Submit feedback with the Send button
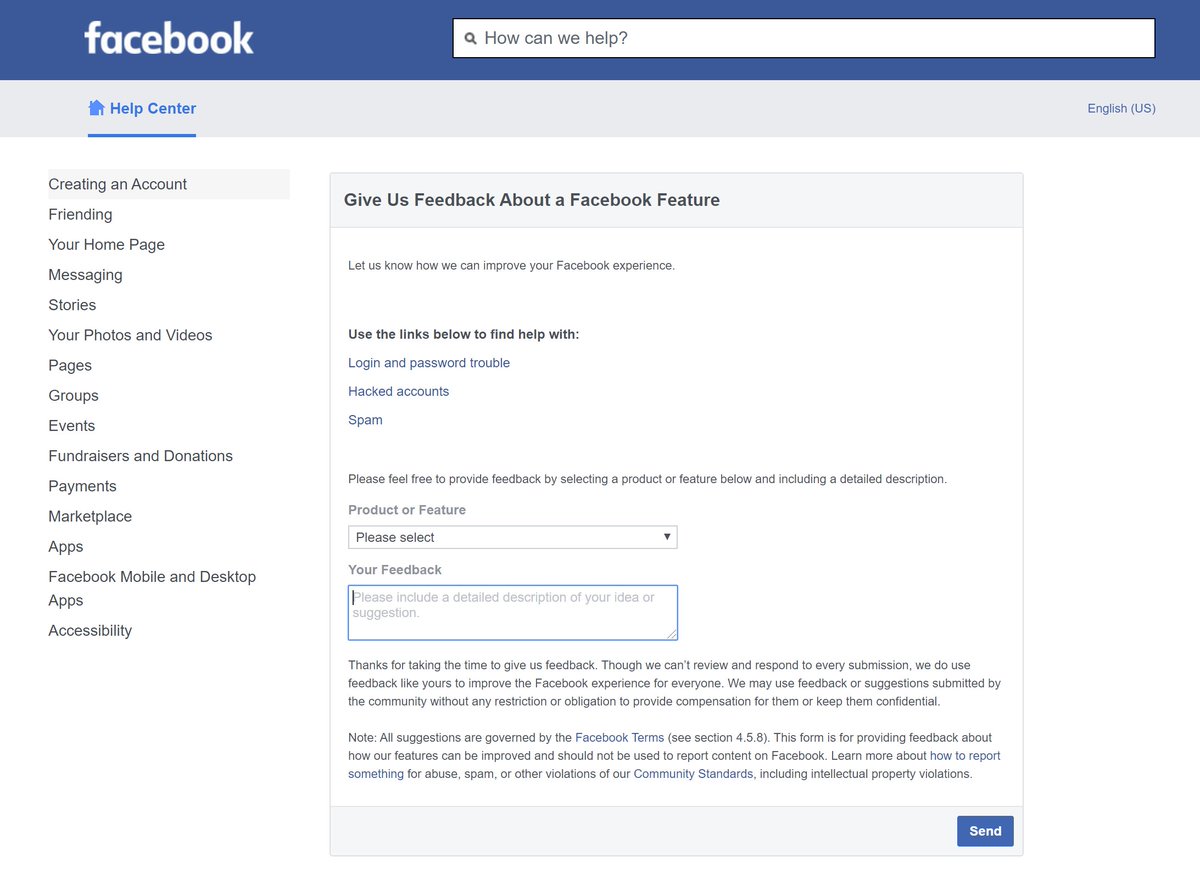 click(x=985, y=831)
